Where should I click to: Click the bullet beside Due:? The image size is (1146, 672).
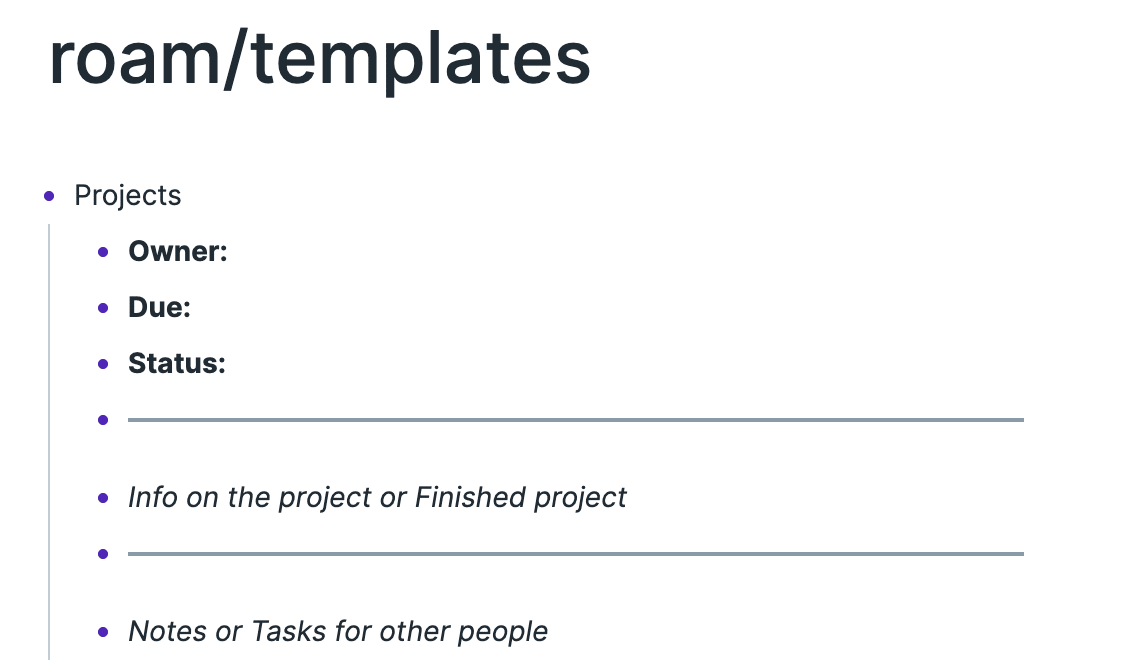[103, 308]
